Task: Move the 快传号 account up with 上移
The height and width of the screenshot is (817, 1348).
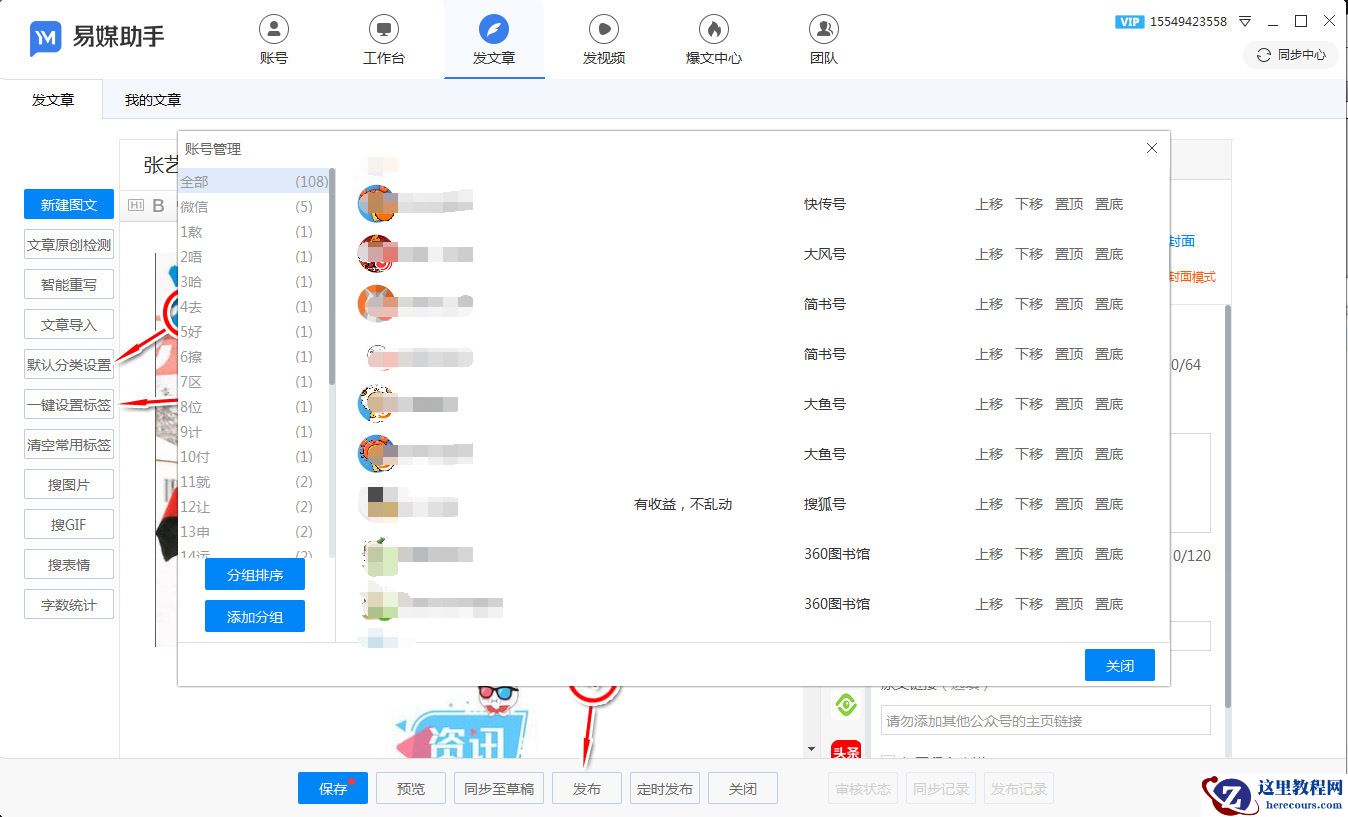Action: [x=989, y=204]
